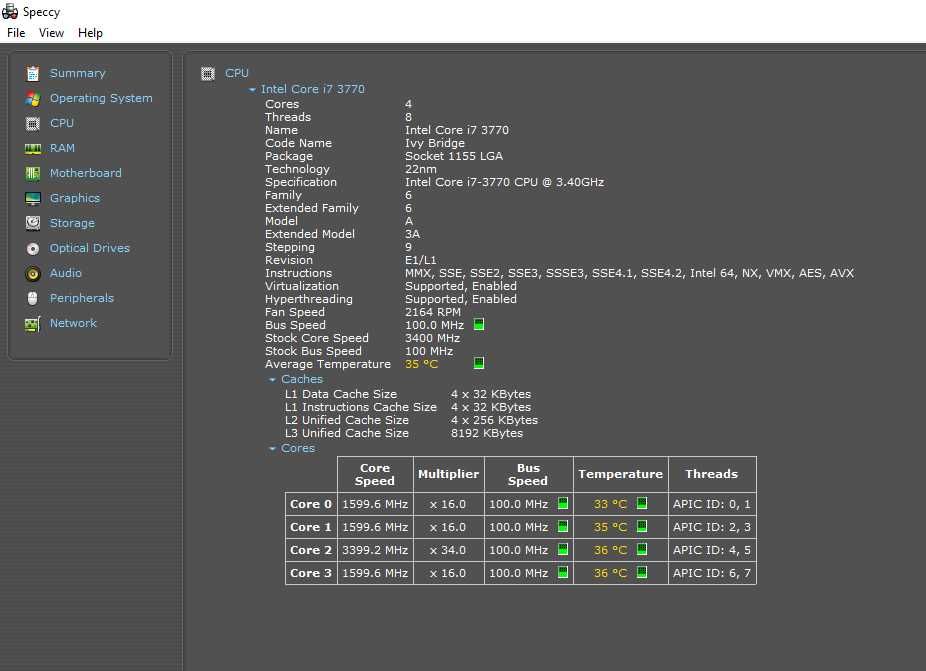Click Core 2 bus speed graph icon
The image size is (926, 671).
[x=563, y=549]
